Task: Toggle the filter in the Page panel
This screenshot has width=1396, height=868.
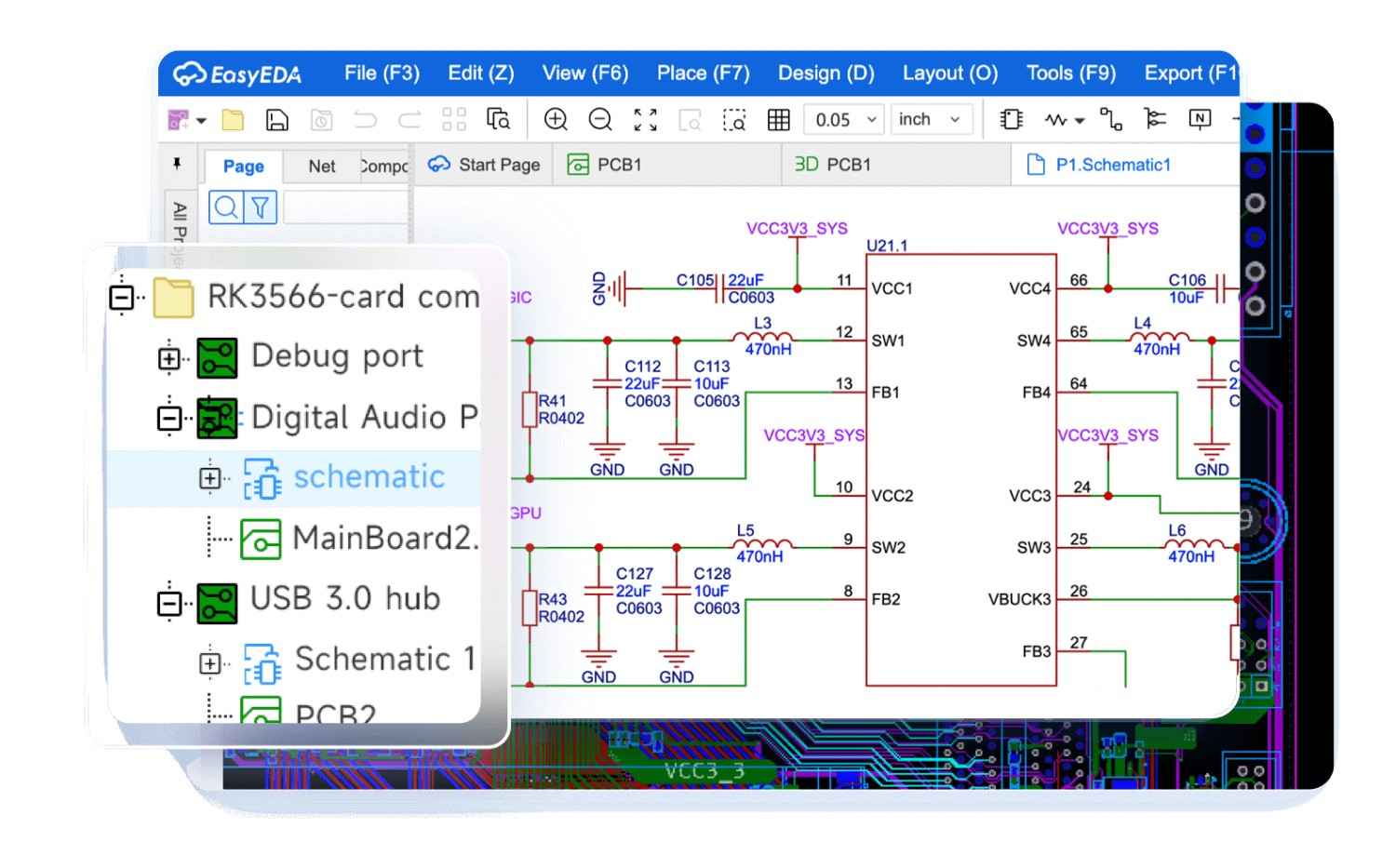Action: 262,207
